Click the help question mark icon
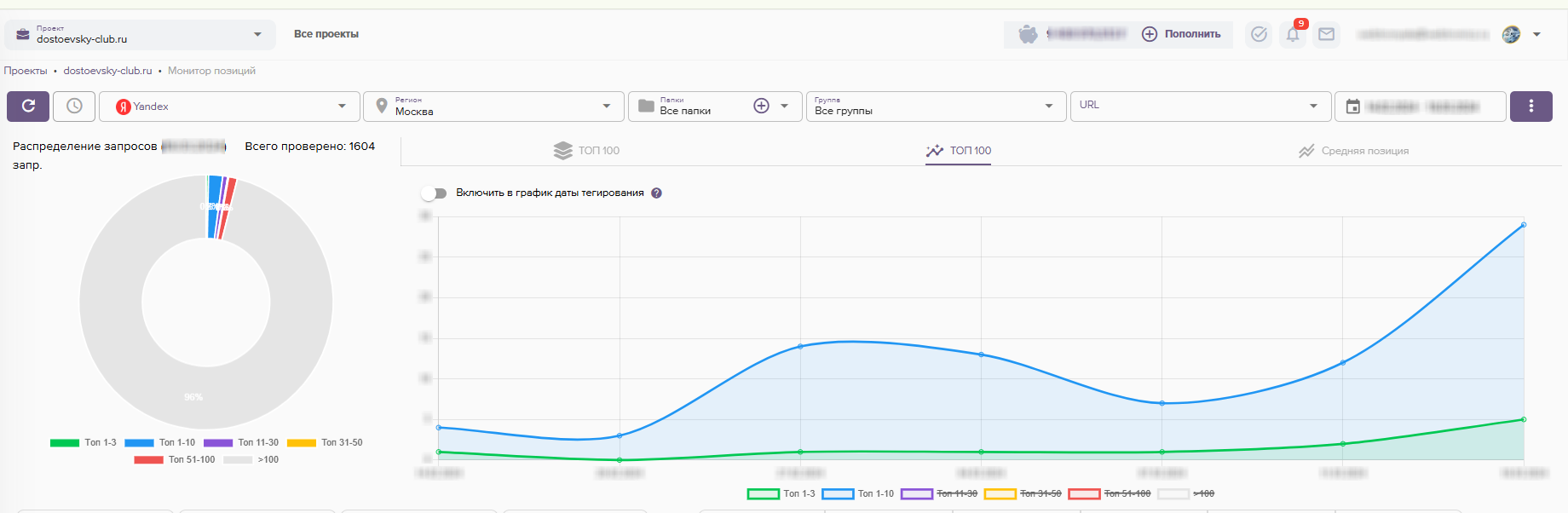This screenshot has width=1568, height=513. (x=656, y=193)
